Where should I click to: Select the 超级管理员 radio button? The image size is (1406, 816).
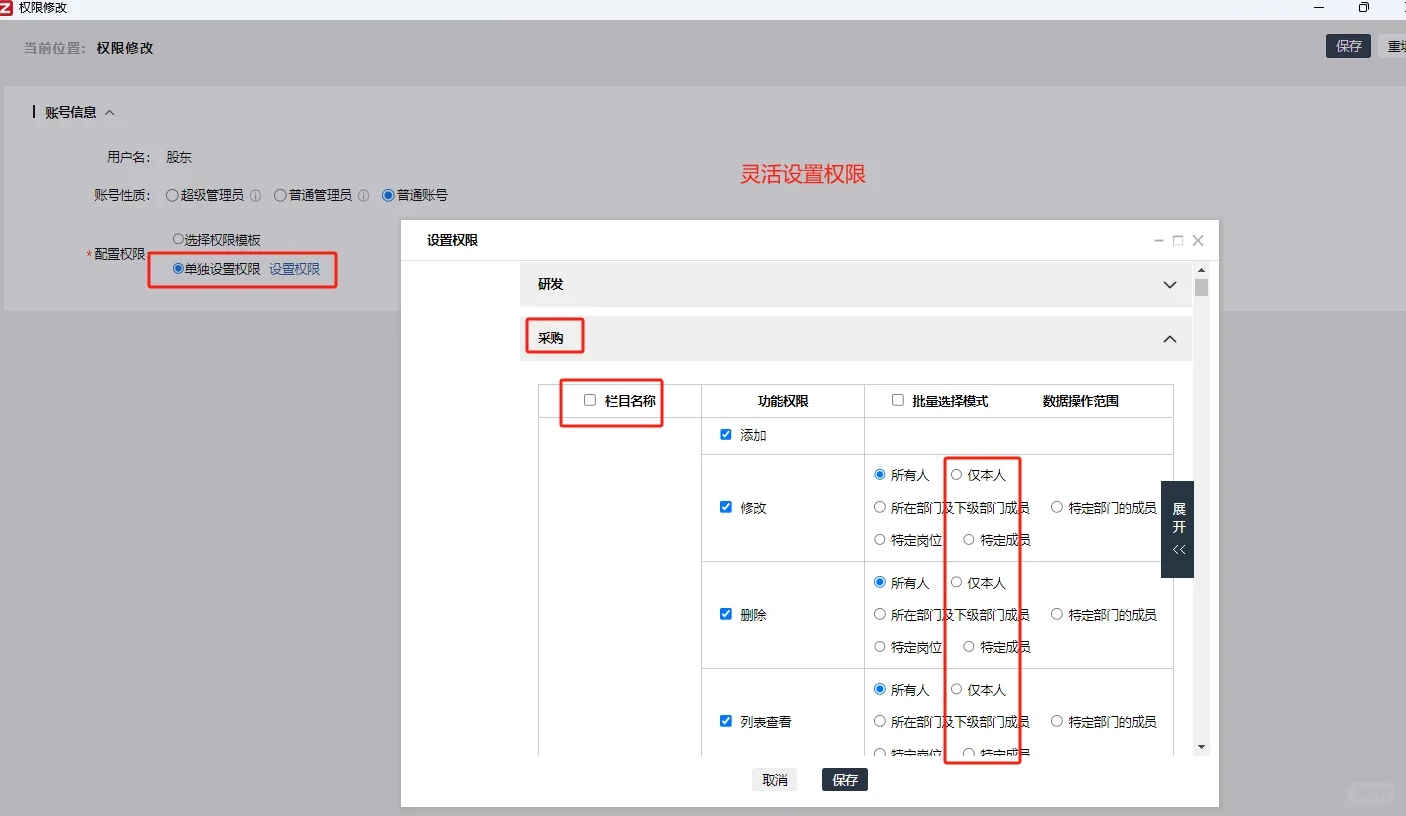coord(171,195)
